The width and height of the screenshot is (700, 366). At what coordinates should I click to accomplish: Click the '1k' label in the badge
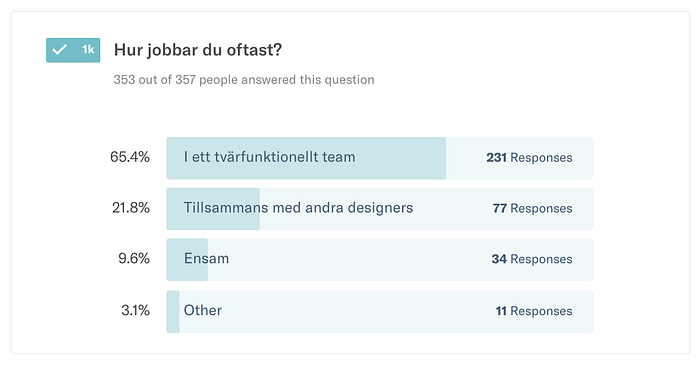(88, 50)
